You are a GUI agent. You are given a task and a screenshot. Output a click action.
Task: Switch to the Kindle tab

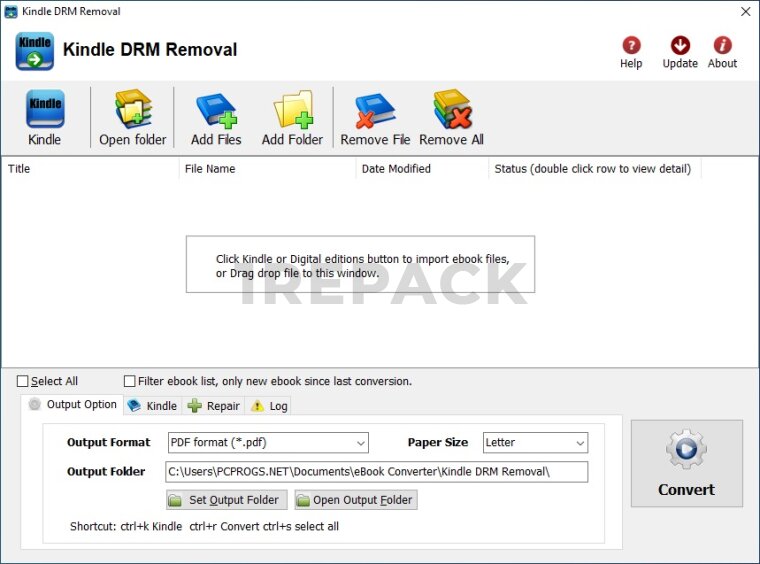tap(152, 406)
